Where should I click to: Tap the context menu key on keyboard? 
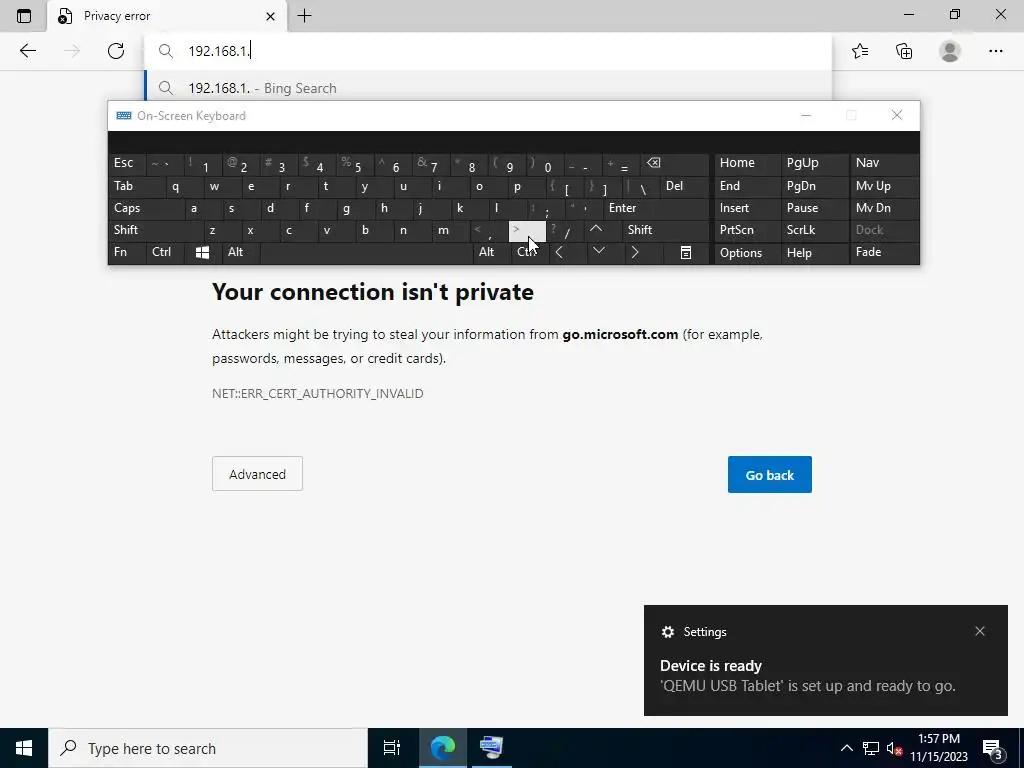tap(686, 253)
